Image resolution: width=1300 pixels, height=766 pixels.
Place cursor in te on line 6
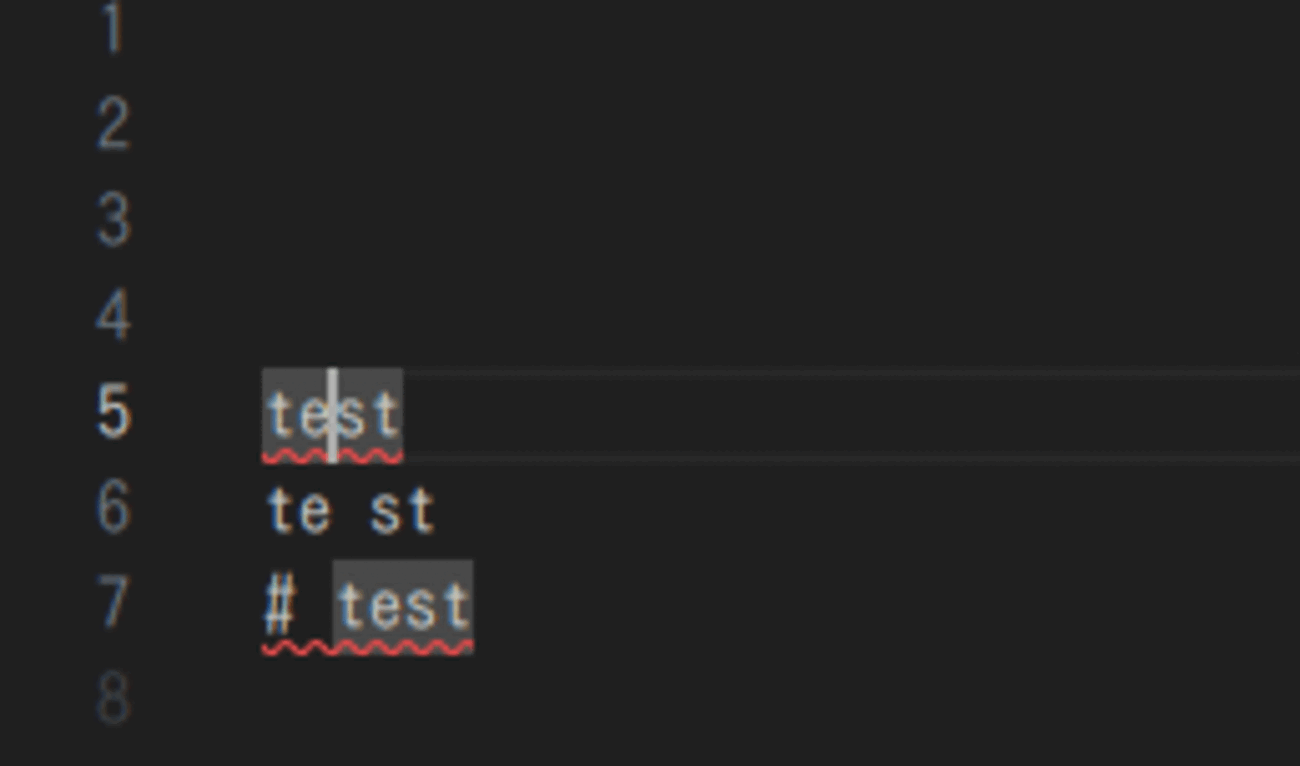(x=298, y=510)
